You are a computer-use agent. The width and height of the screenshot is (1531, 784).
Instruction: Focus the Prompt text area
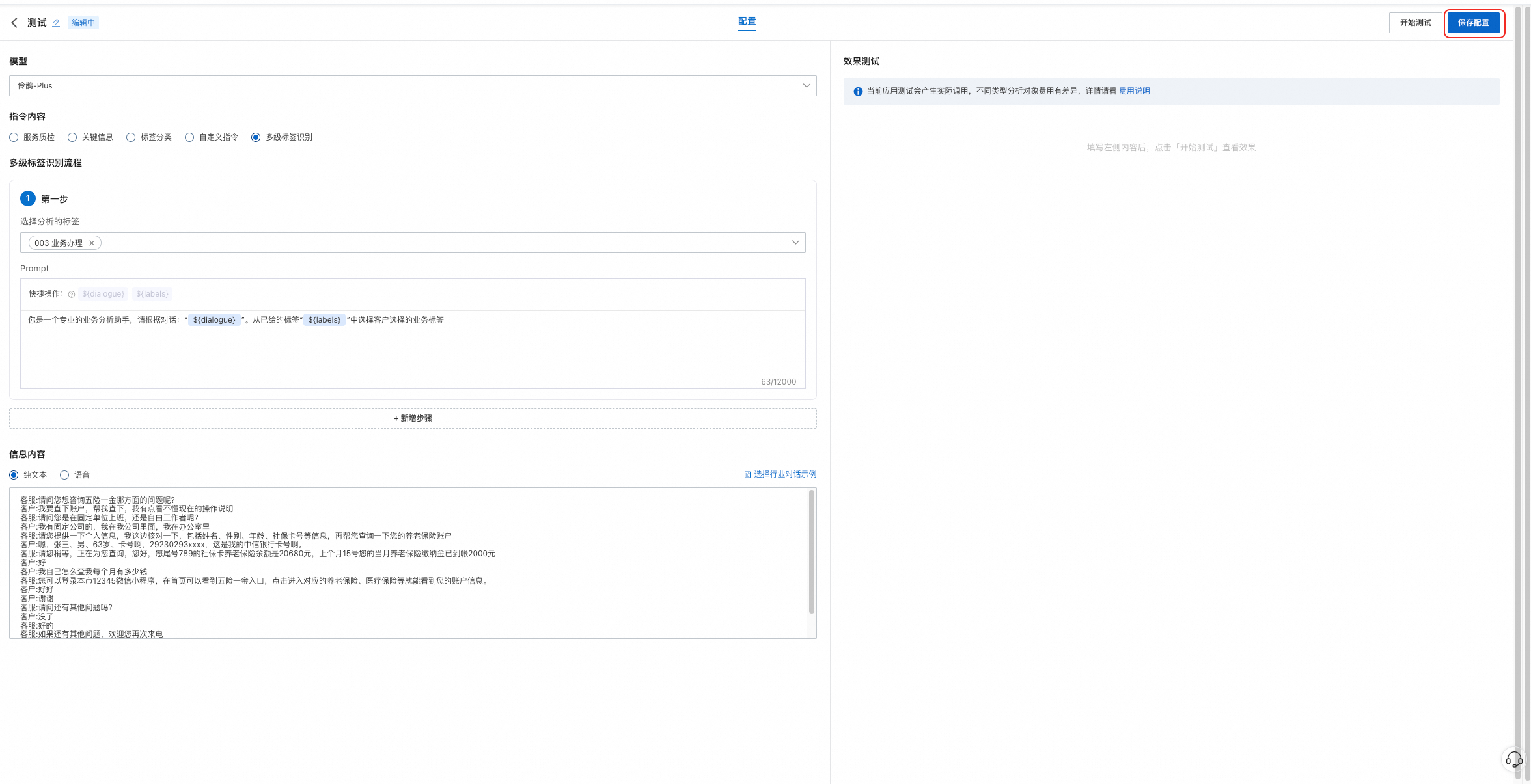(x=413, y=349)
